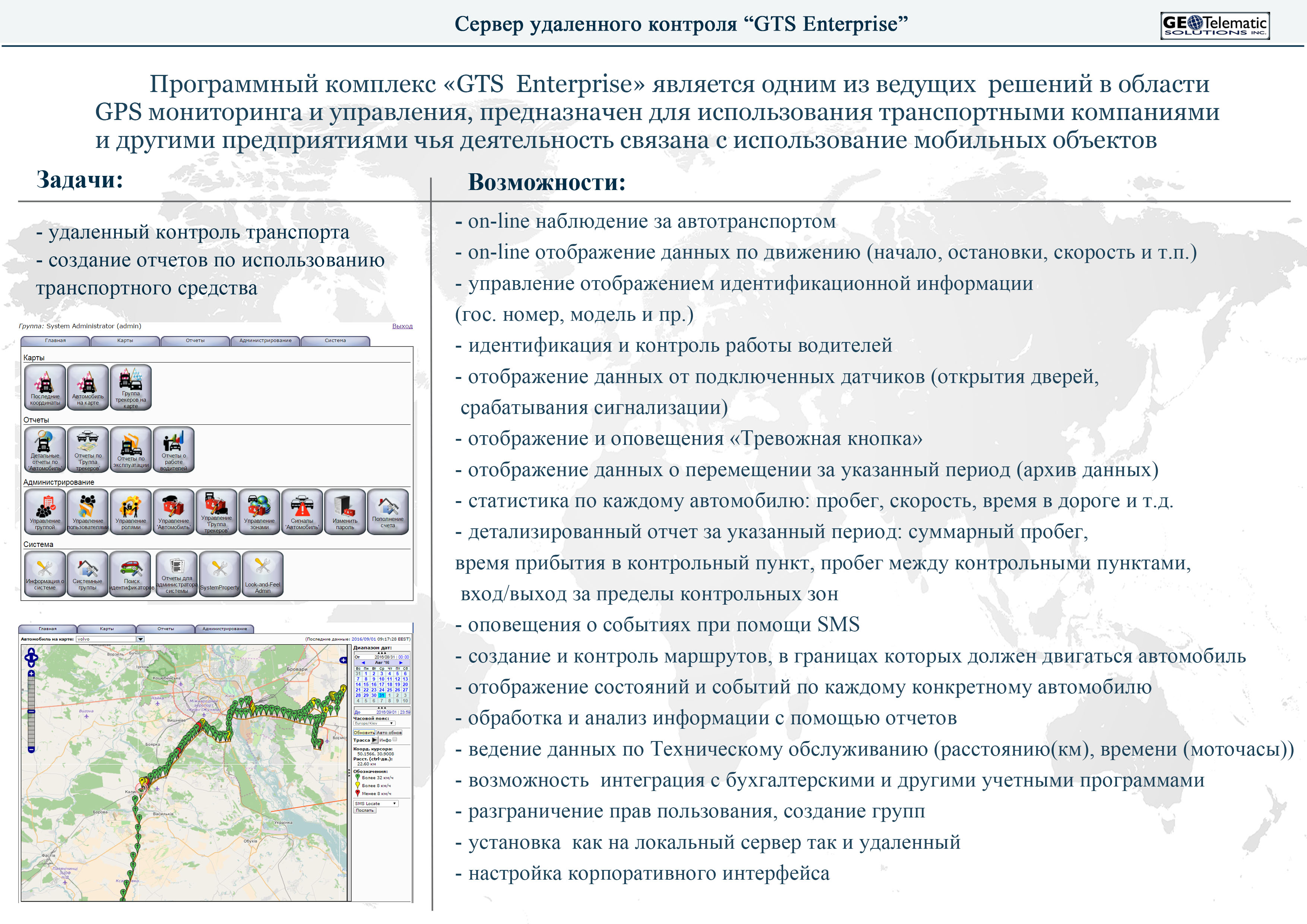Select highlighted day 31 in calendar
Screen dimensions: 1307x924
click(382, 695)
